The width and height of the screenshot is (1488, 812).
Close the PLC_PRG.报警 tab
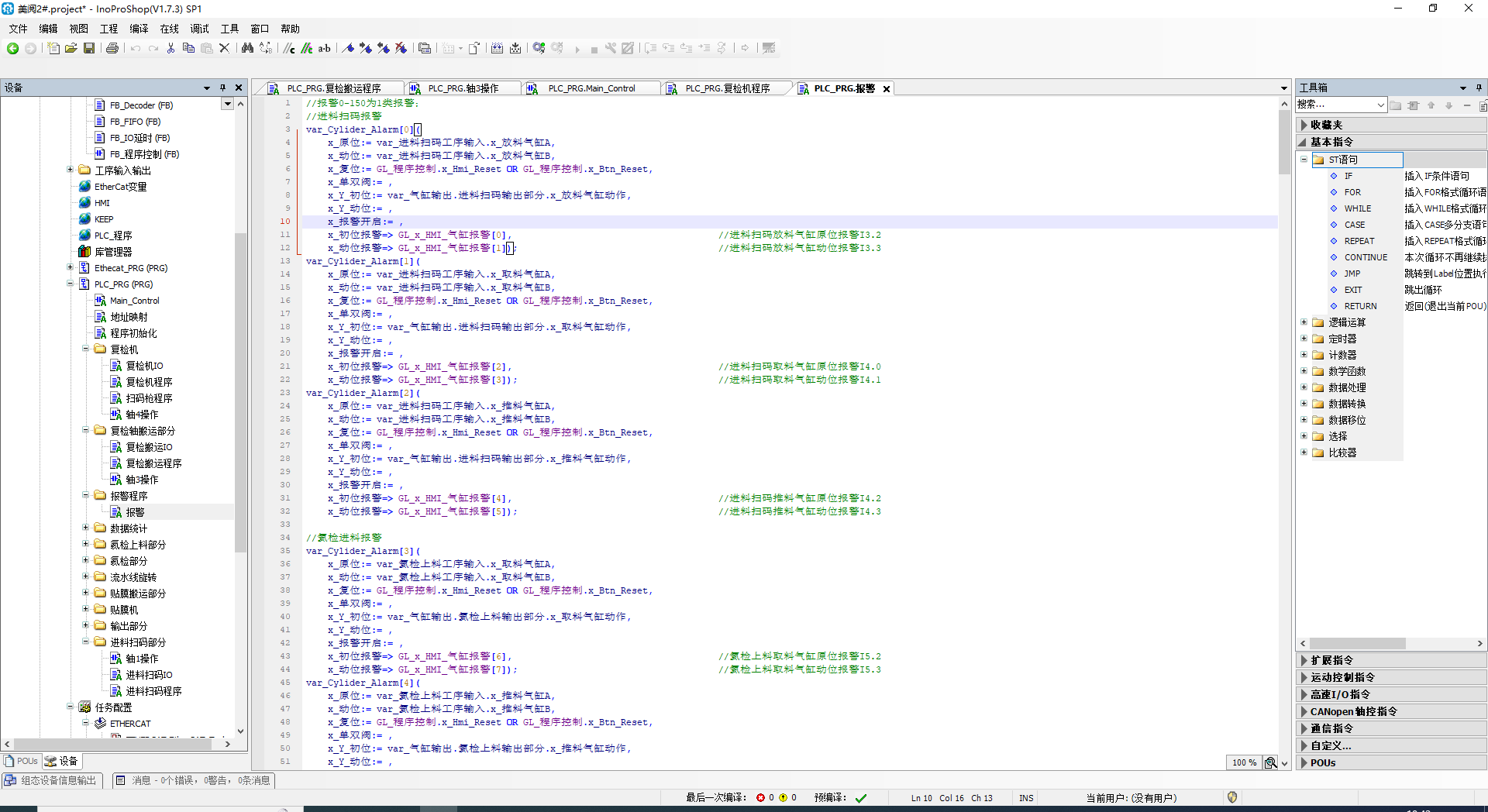(x=887, y=88)
